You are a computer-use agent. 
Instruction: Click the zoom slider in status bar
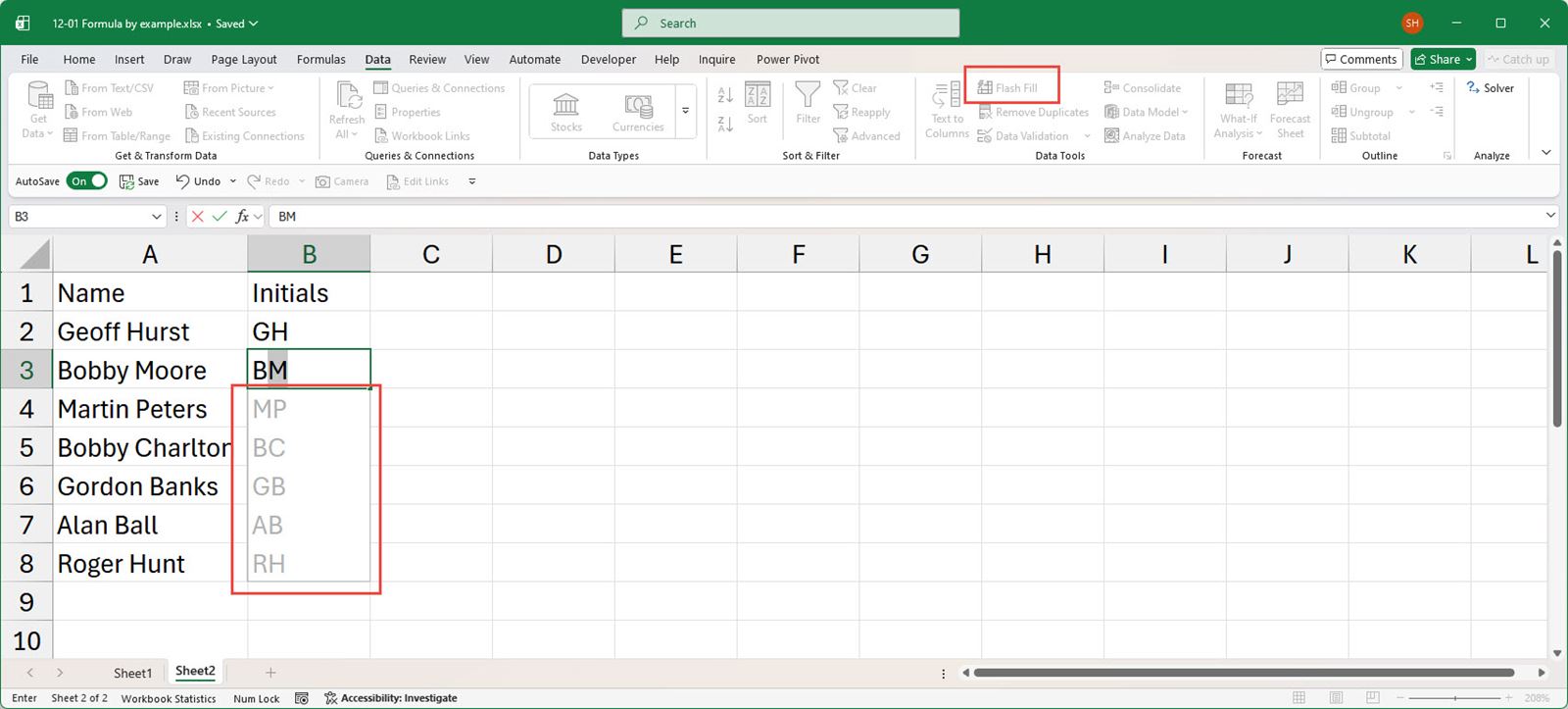1455,698
